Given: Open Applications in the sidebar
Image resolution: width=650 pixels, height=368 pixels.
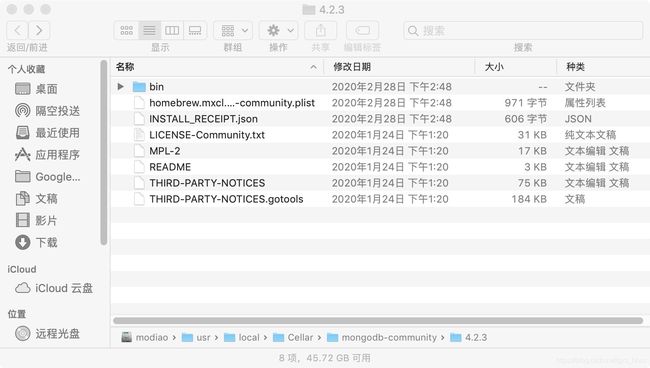Looking at the screenshot, I should (x=47, y=155).
